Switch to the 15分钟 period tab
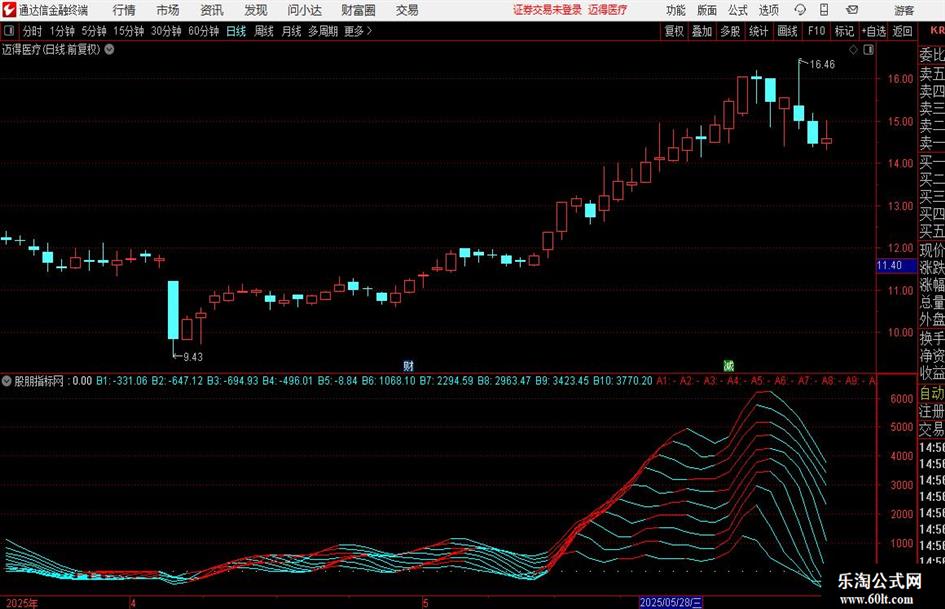Screen dimensions: 945x609 coord(128,31)
